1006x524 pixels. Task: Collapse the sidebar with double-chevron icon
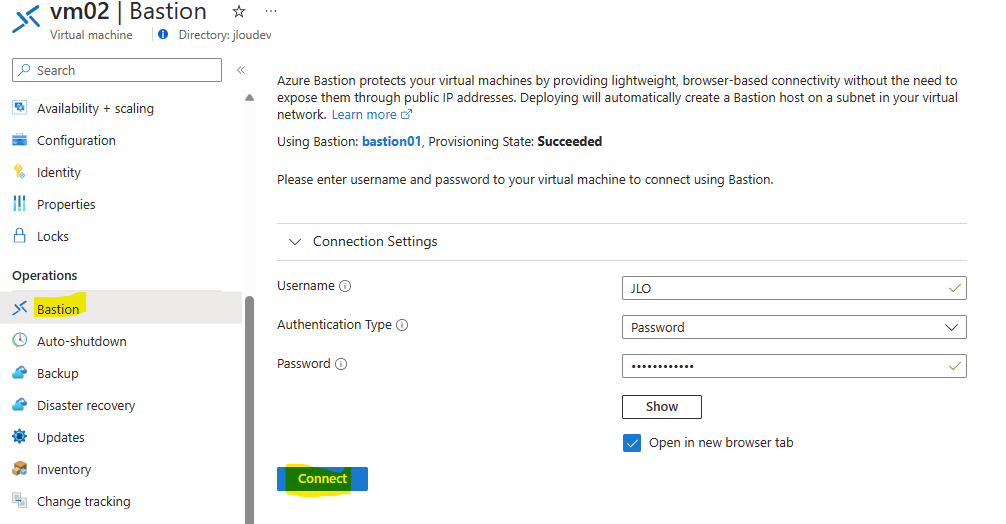[241, 70]
